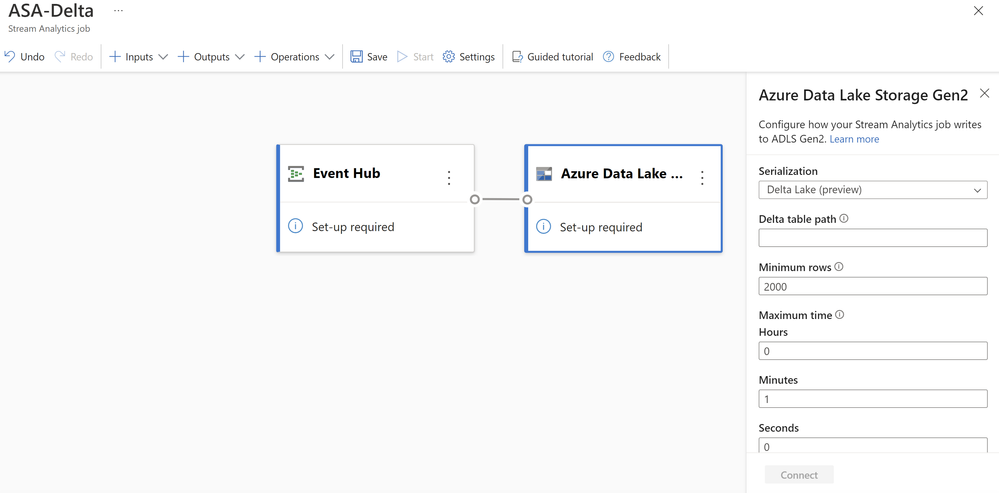Click the Operations plus icon
This screenshot has height=493, width=999.
(x=260, y=57)
